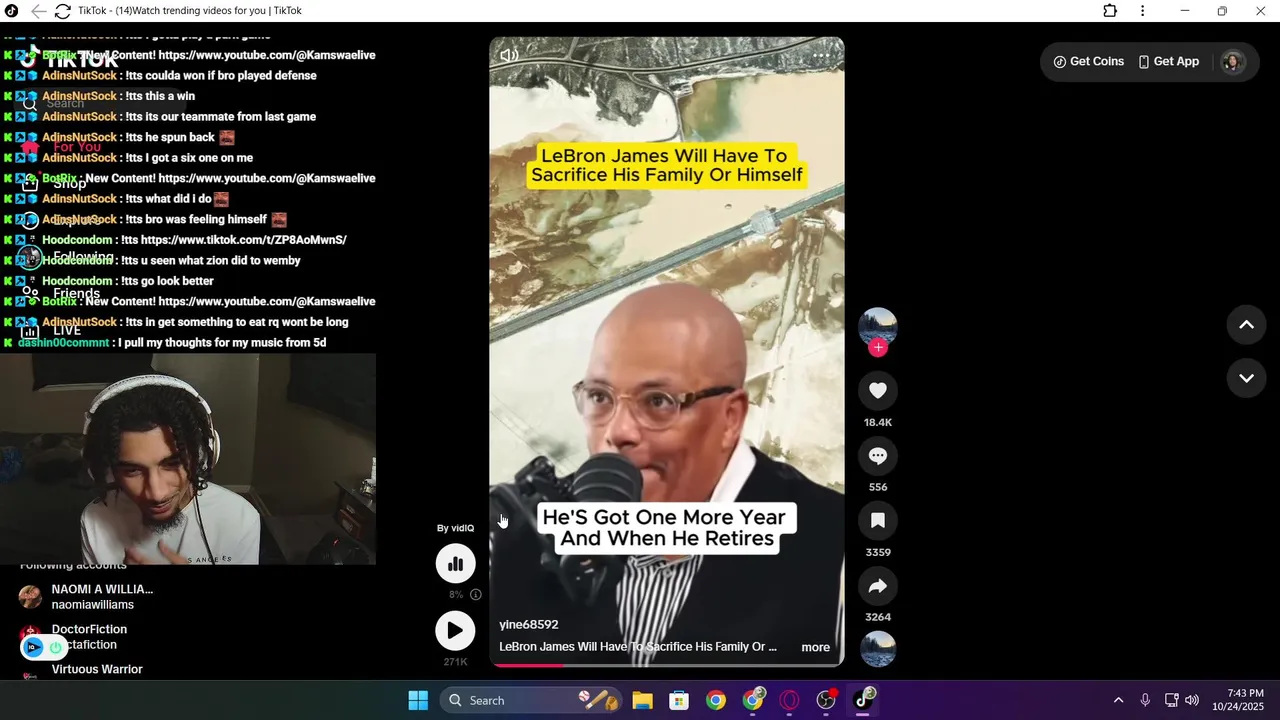The height and width of the screenshot is (720, 1280).
Task: Go to the next video arrow
Action: tap(1246, 378)
